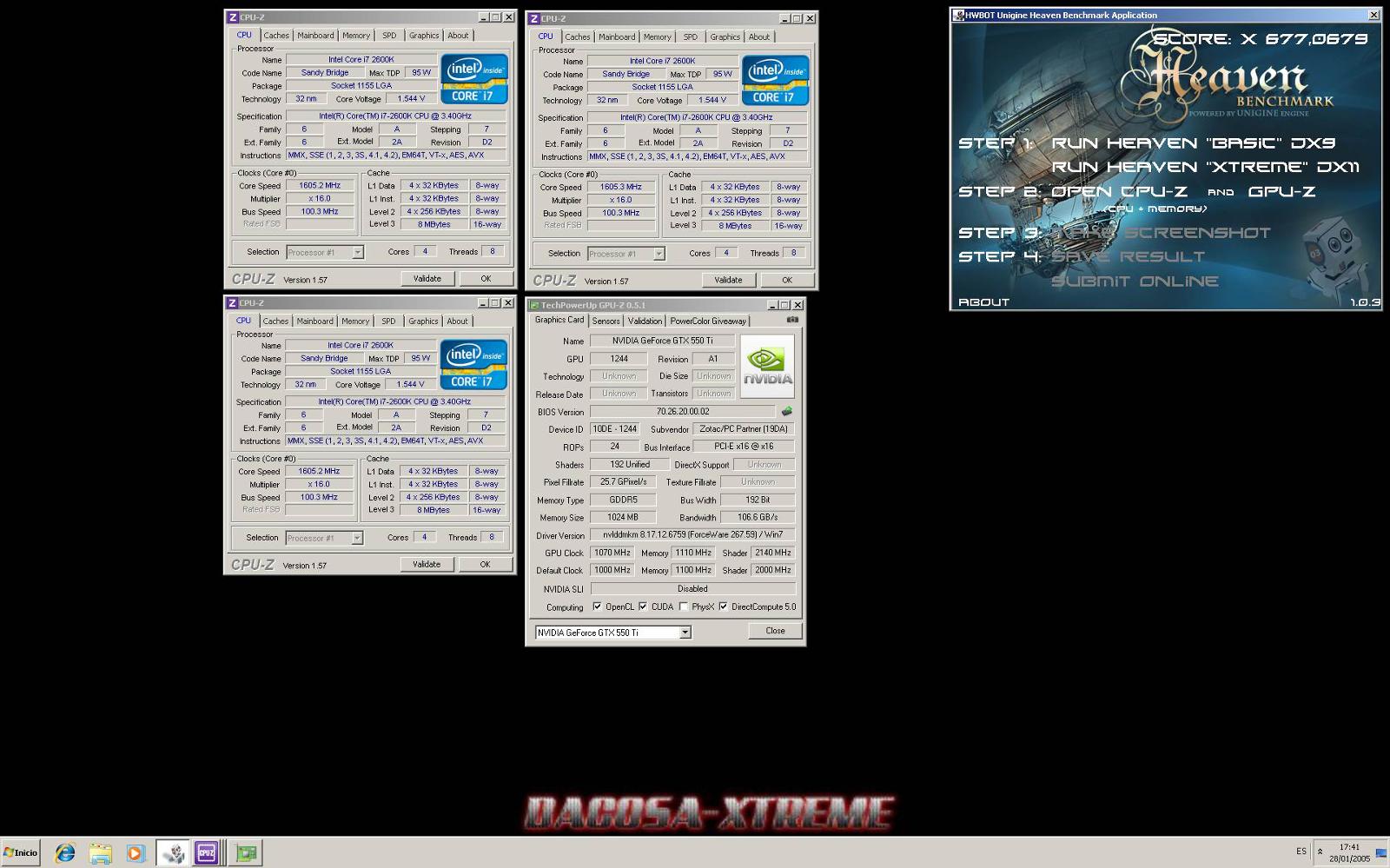Click the BIOS save chip icon in GPU-Z

pyautogui.click(x=786, y=411)
